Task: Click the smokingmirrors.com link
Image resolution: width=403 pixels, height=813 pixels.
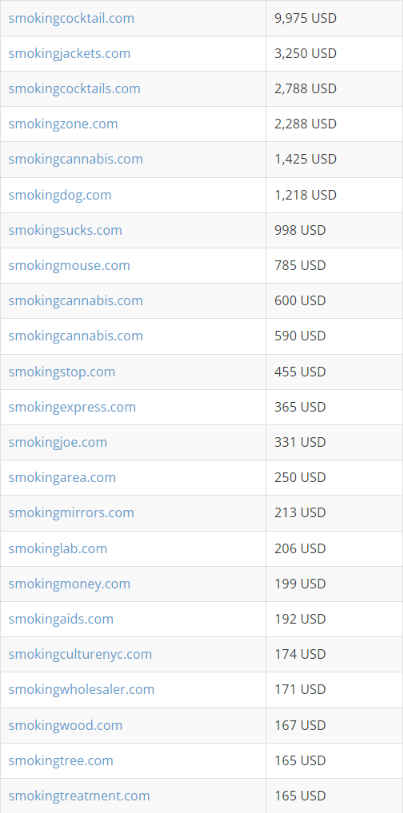Action: [x=71, y=513]
